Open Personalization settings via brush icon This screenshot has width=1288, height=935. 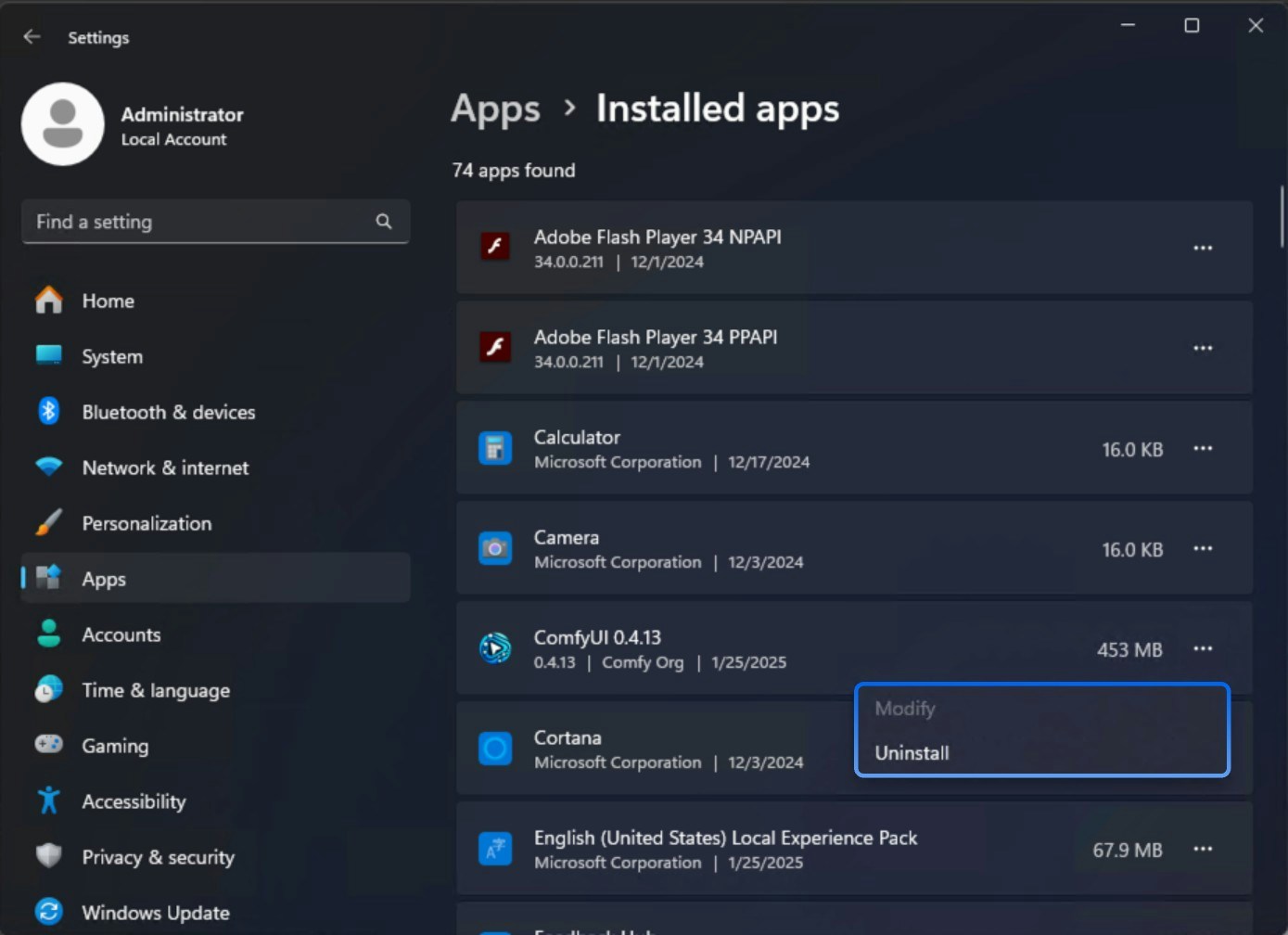(47, 523)
